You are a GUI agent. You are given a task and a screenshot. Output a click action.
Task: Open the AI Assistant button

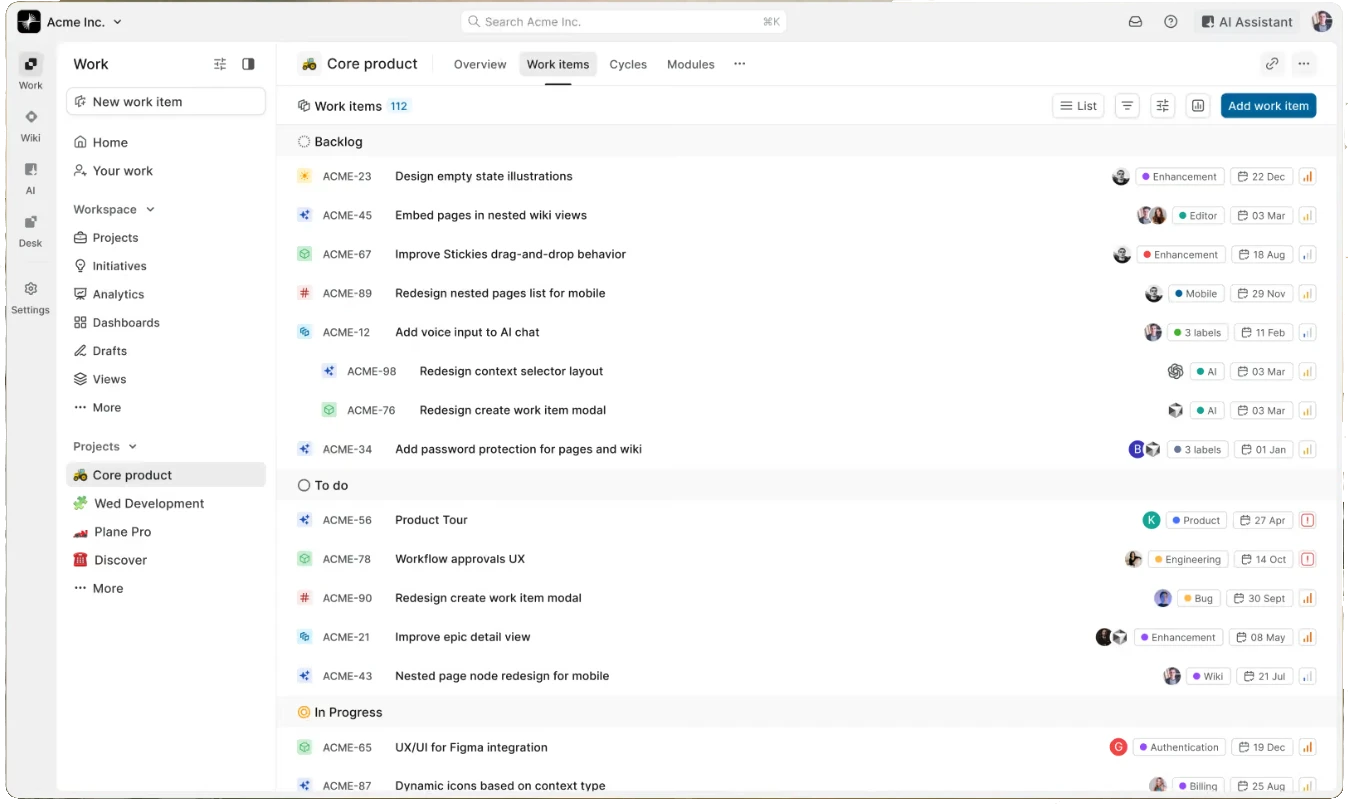pos(1247,22)
